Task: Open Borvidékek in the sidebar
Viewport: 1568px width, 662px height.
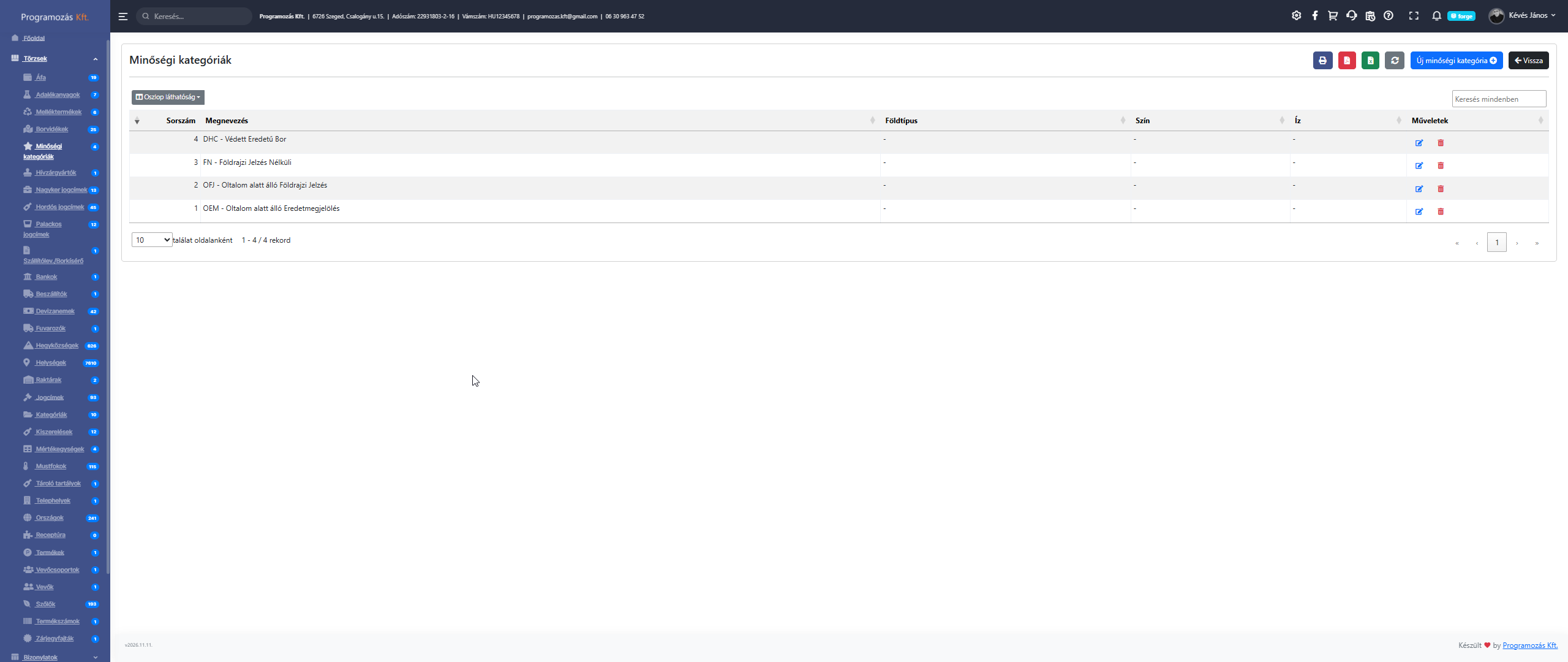Action: point(51,129)
